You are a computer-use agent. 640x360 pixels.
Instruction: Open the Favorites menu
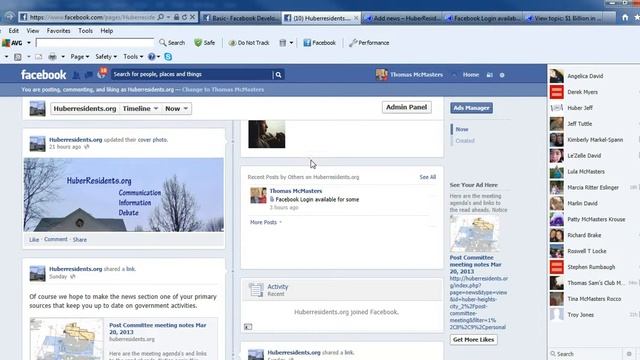pos(58,31)
